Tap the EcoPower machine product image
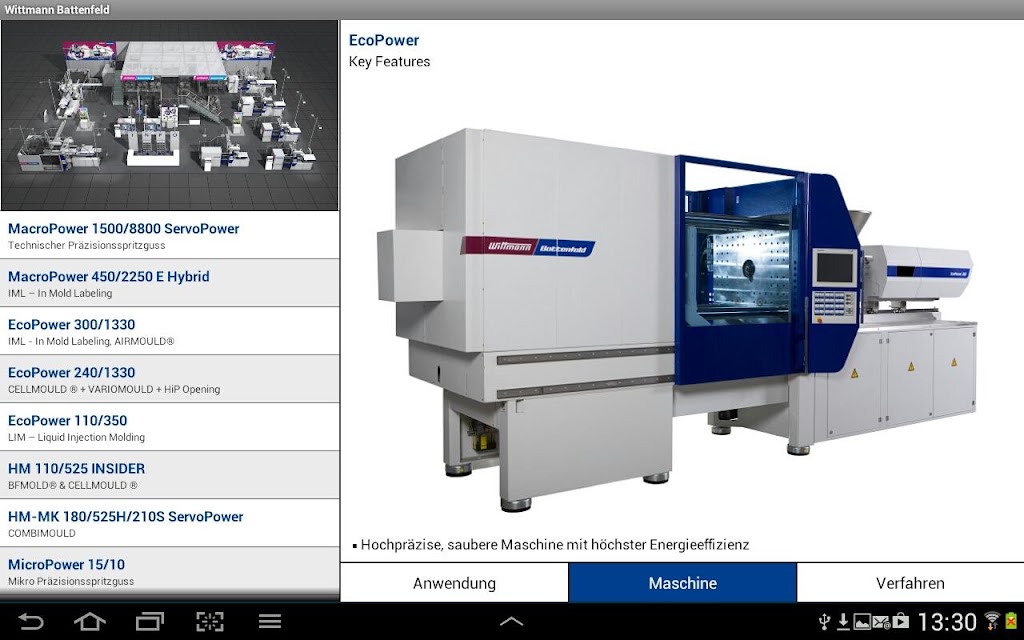The height and width of the screenshot is (640, 1024). 677,320
